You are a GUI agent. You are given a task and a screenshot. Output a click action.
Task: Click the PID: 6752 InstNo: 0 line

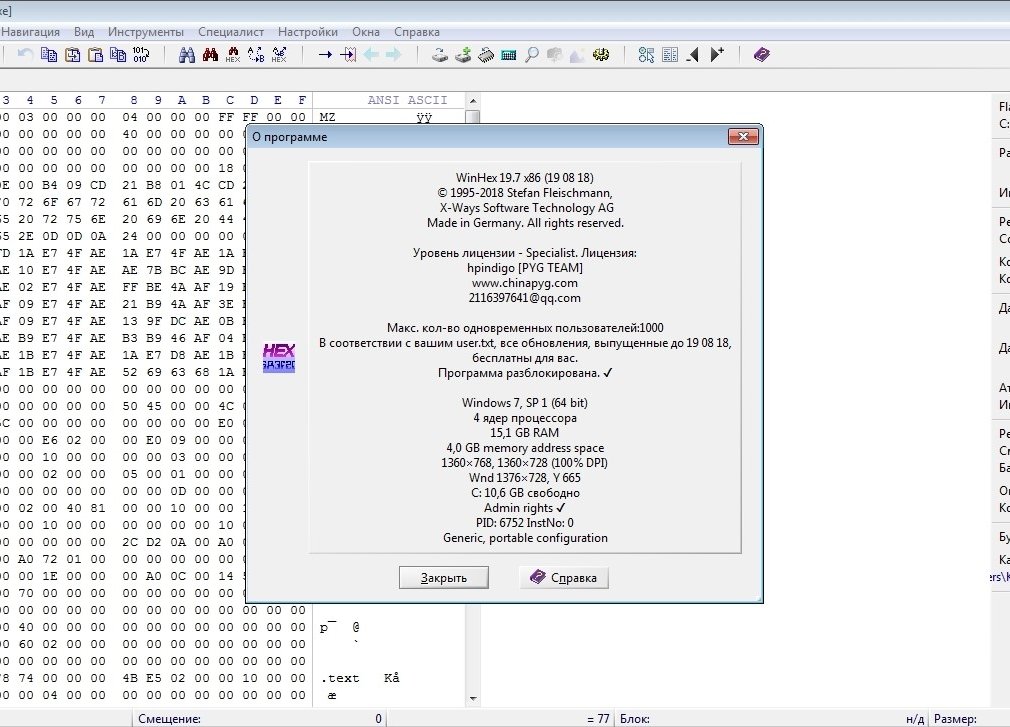pos(525,523)
